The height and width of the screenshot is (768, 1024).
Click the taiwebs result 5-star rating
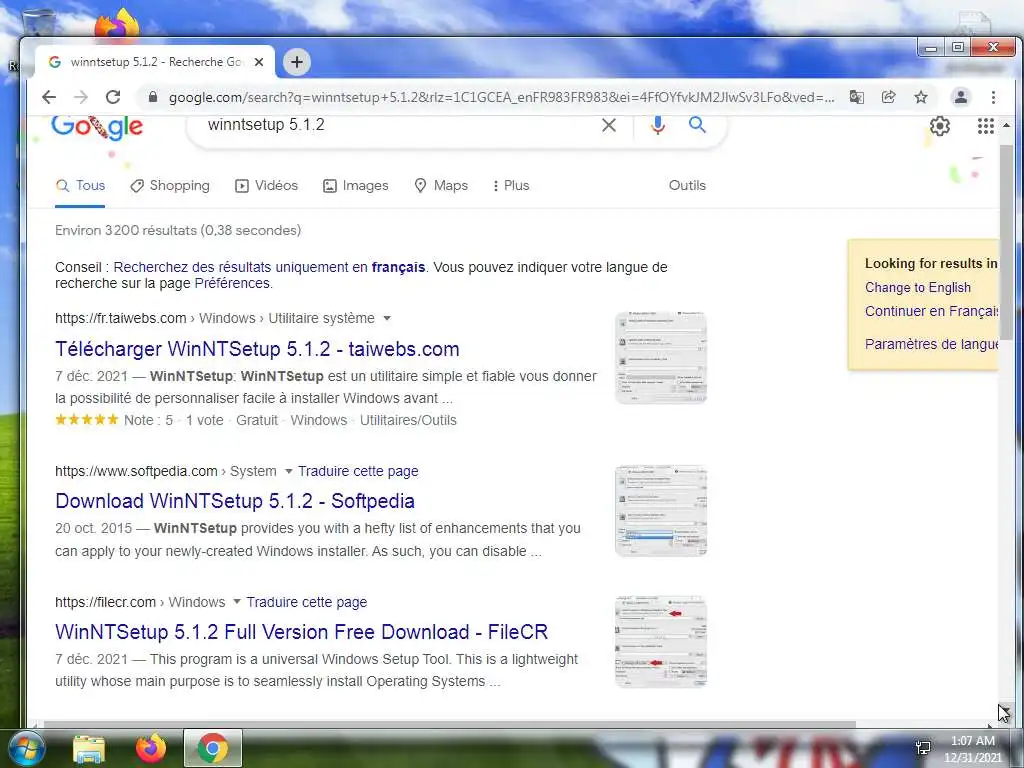[86, 419]
